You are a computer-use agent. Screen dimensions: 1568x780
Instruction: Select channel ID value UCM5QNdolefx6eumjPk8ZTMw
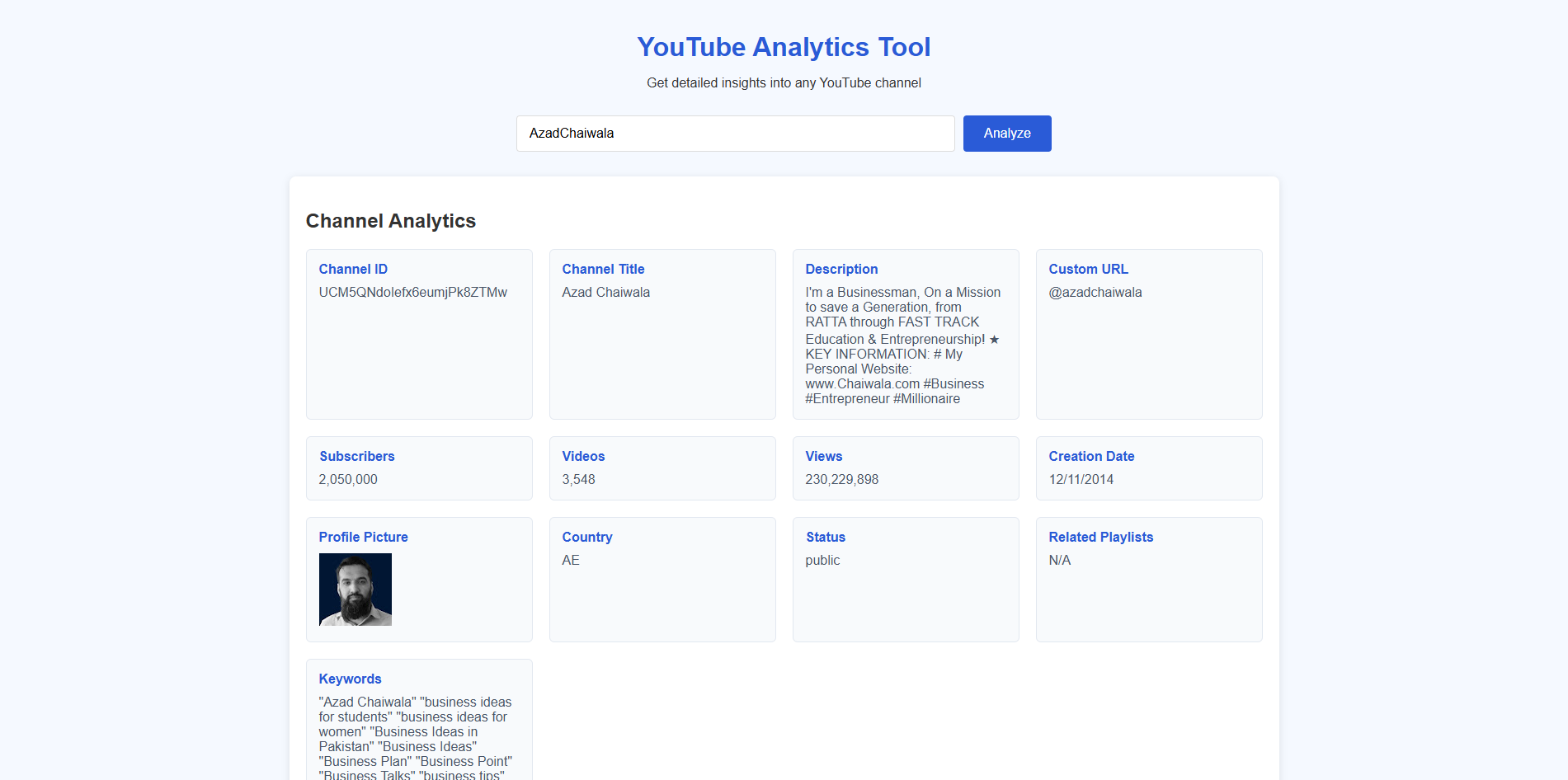coord(413,292)
